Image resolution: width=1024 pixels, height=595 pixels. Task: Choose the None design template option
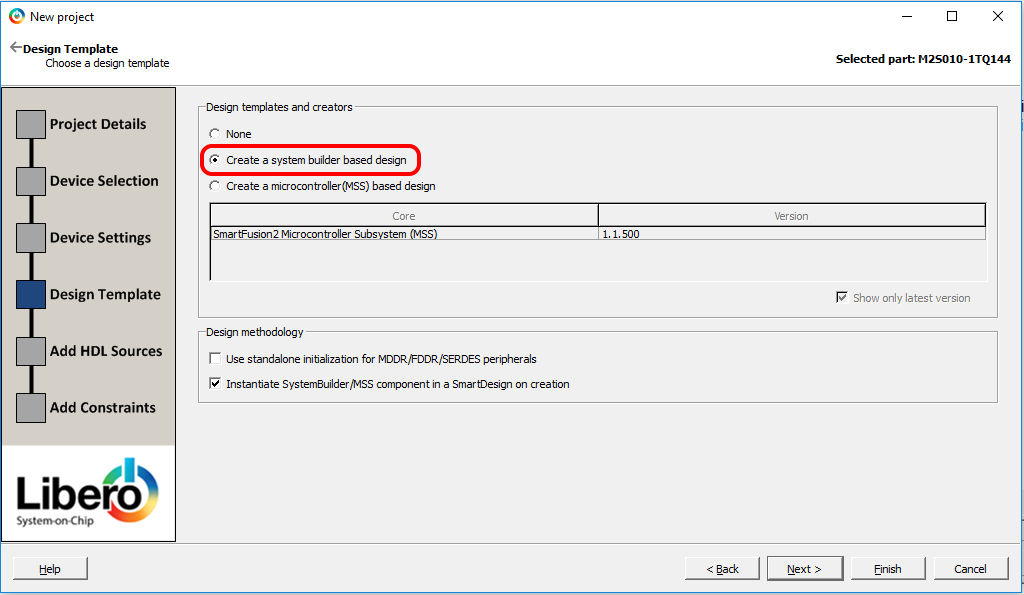tap(214, 134)
